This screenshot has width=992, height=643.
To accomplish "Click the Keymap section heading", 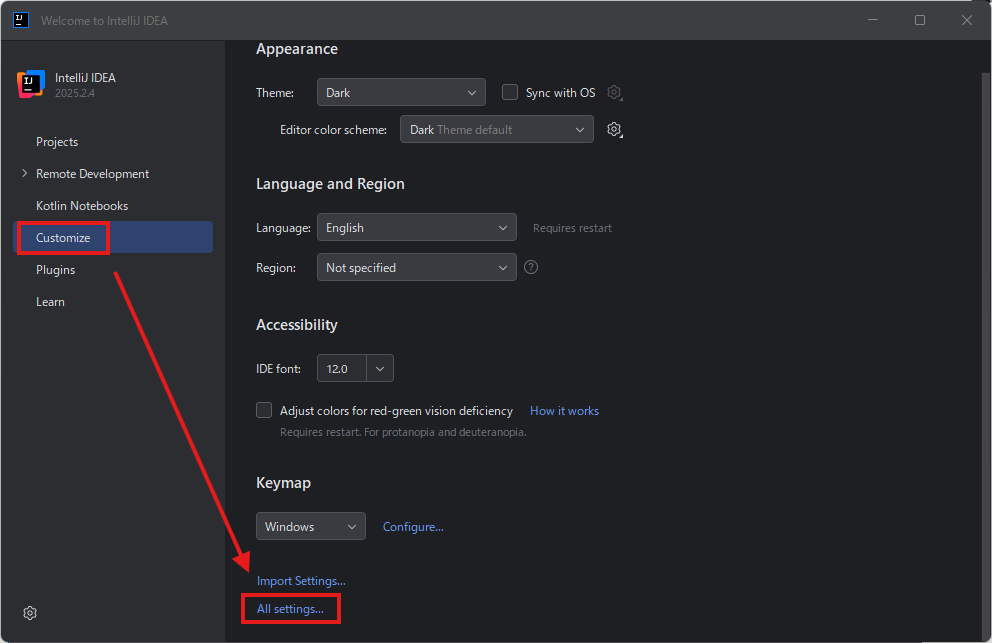I will coord(283,483).
